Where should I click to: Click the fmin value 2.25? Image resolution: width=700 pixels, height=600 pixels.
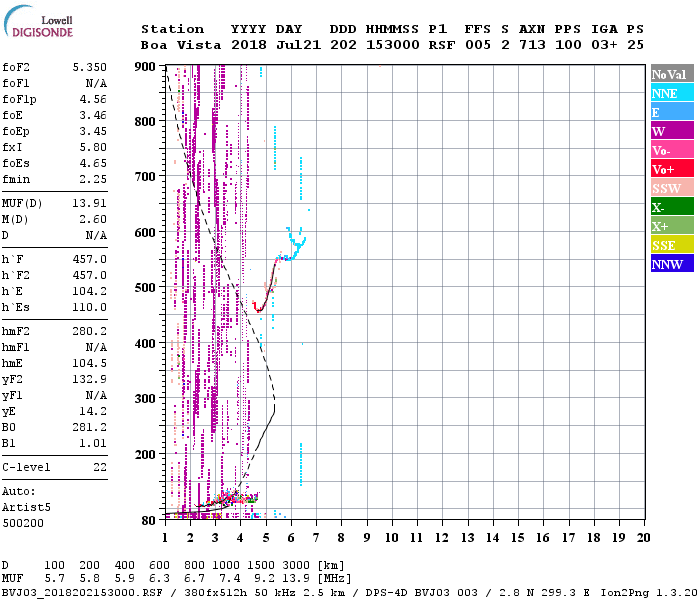click(x=93, y=179)
